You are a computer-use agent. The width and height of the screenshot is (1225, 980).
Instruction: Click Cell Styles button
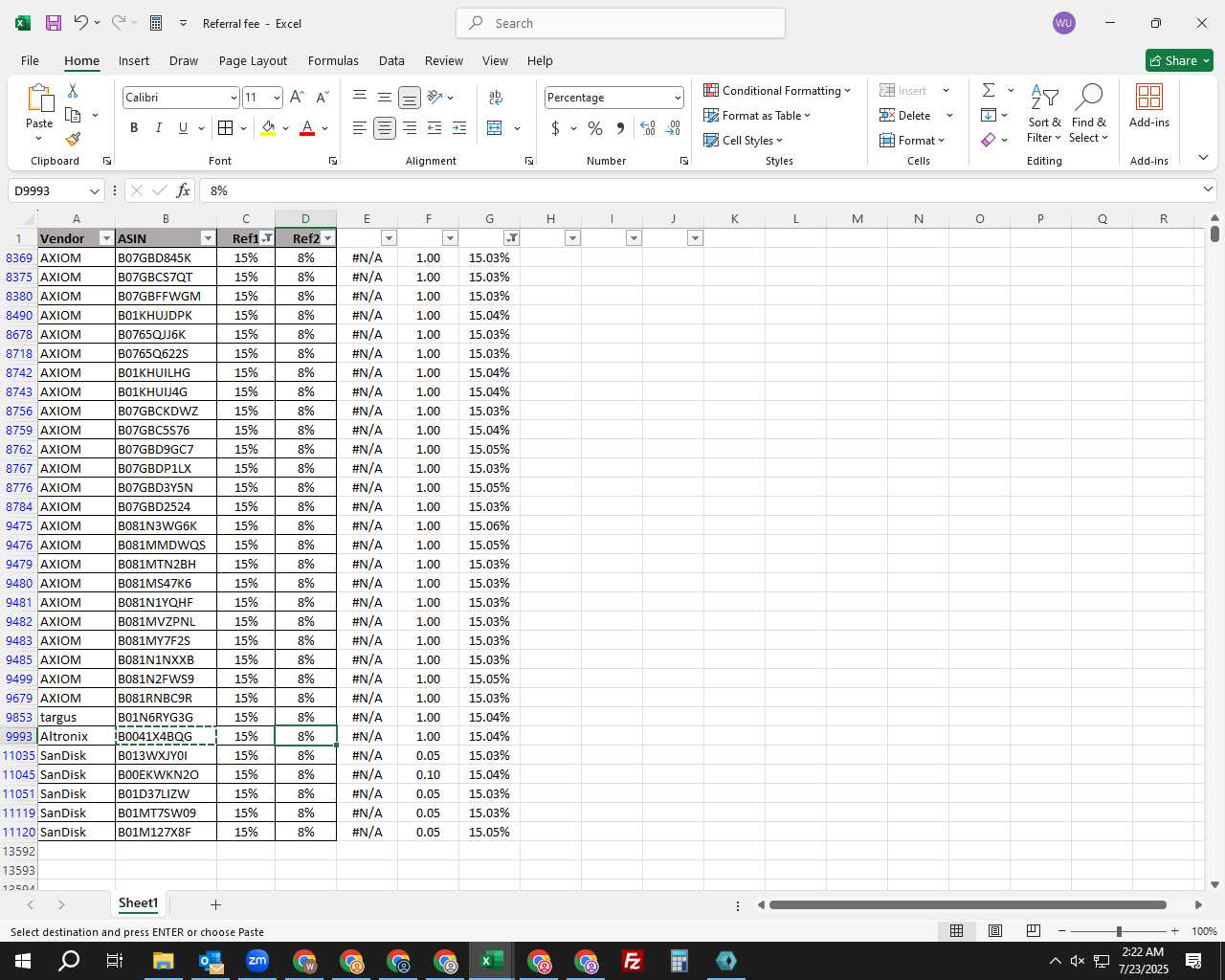point(744,140)
